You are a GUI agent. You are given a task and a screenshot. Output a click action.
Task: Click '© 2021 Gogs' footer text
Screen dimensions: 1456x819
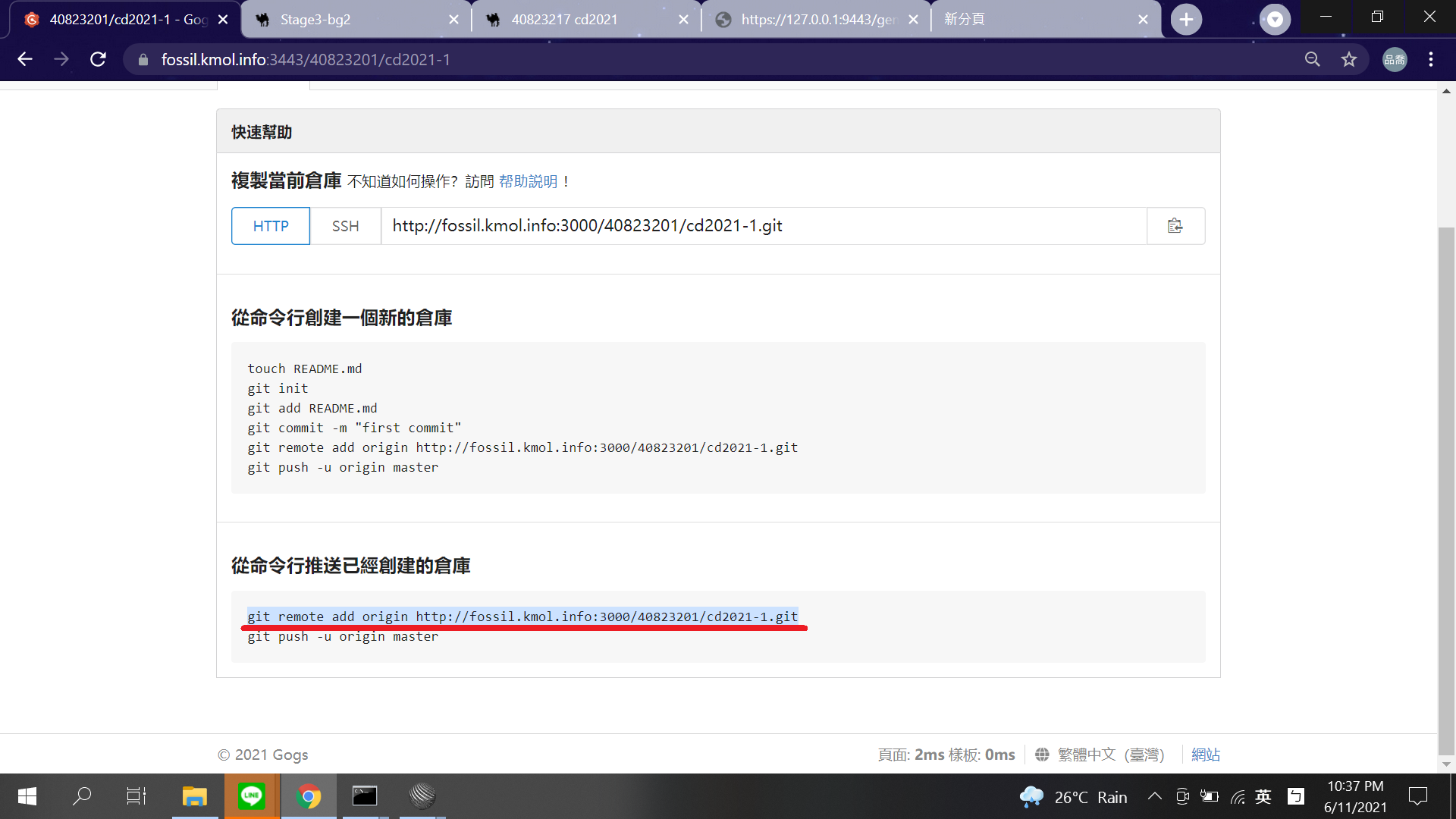pyautogui.click(x=262, y=755)
